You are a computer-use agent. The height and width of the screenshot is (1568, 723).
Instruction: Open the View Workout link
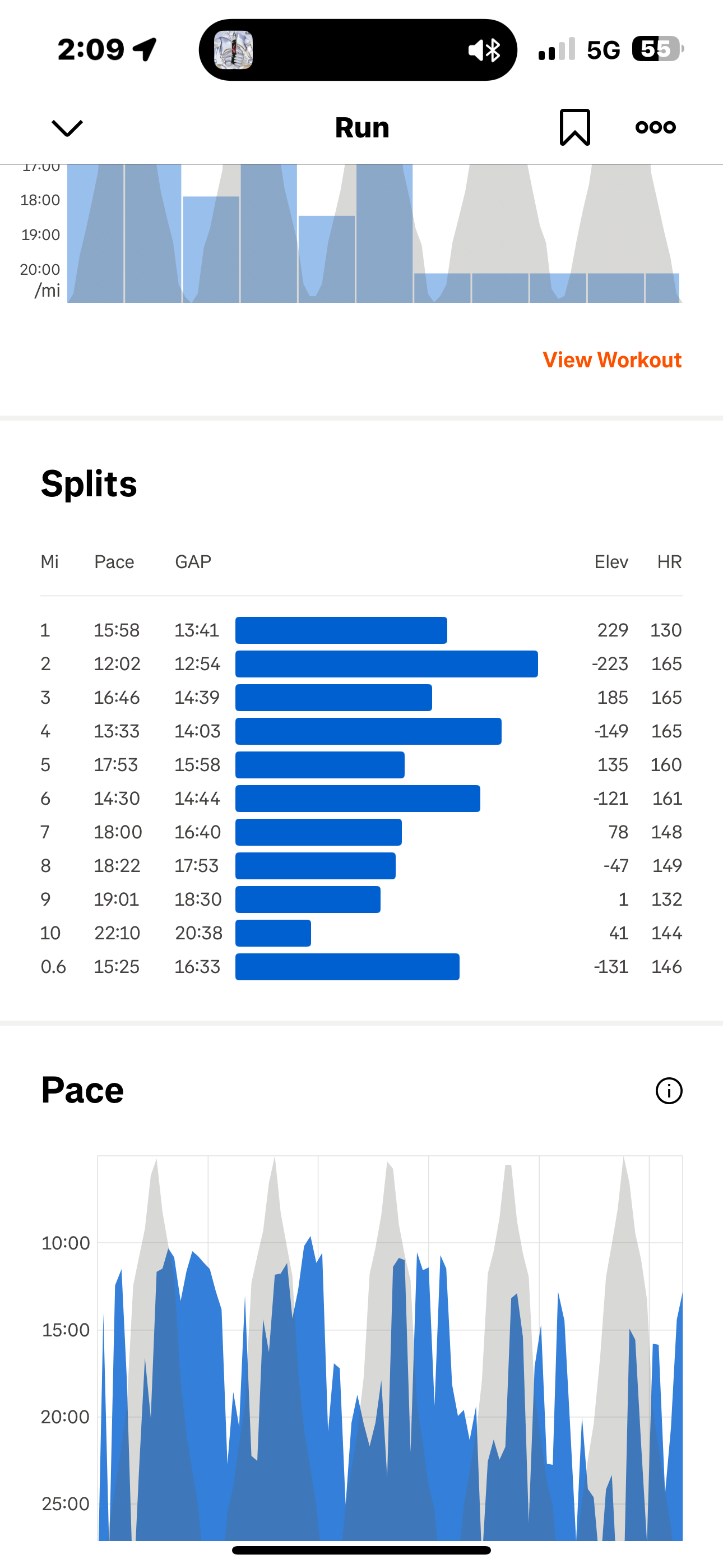(x=611, y=359)
